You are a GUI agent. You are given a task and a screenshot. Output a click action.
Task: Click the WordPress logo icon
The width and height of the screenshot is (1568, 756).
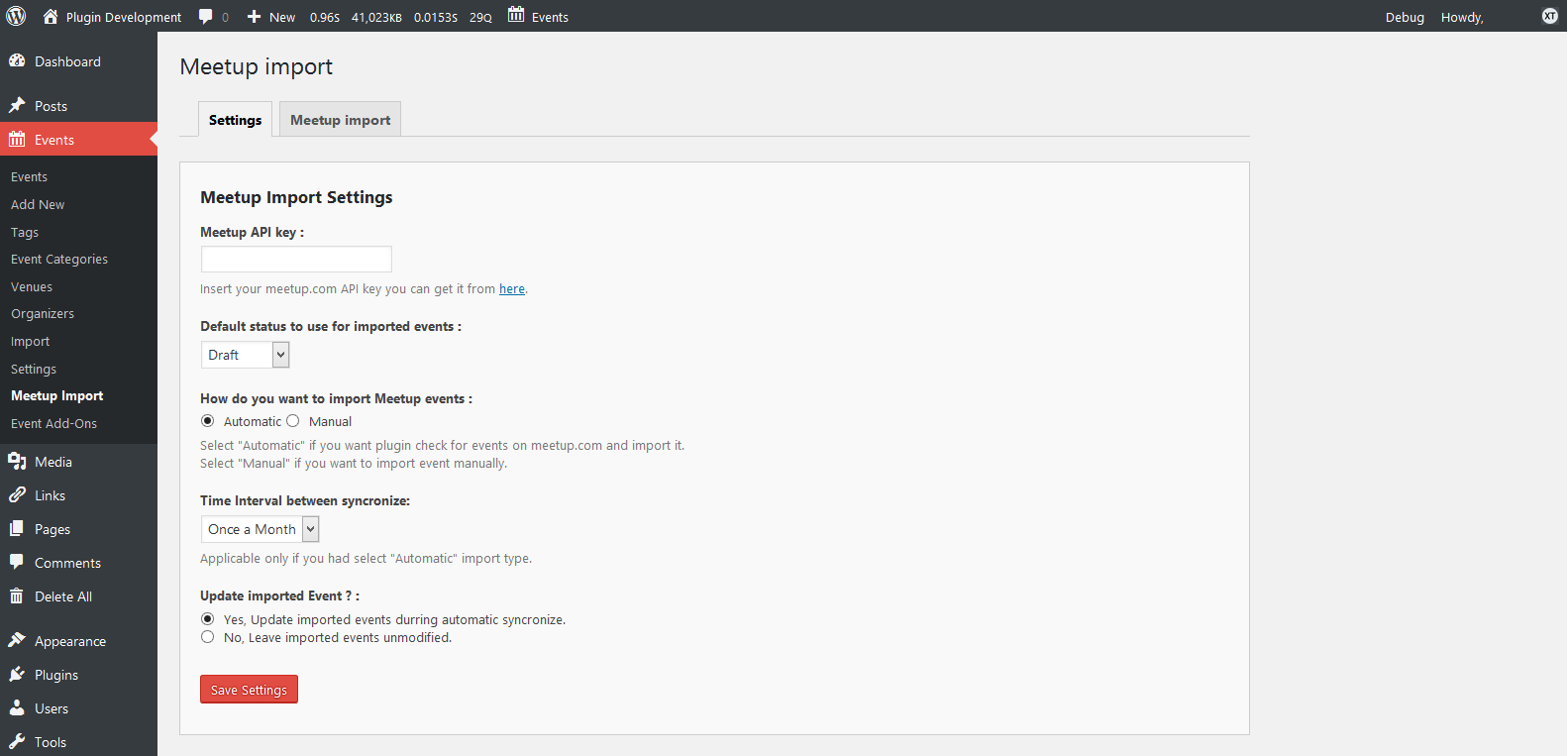pos(16,16)
